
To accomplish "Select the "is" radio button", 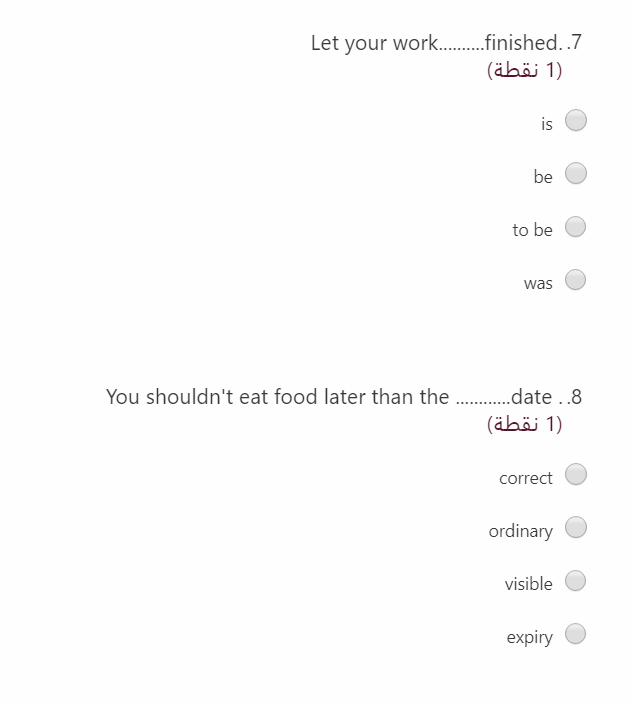I will [576, 120].
